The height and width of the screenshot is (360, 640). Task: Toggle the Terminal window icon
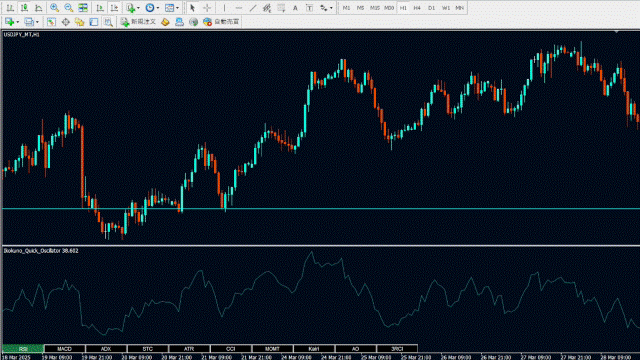click(x=94, y=22)
